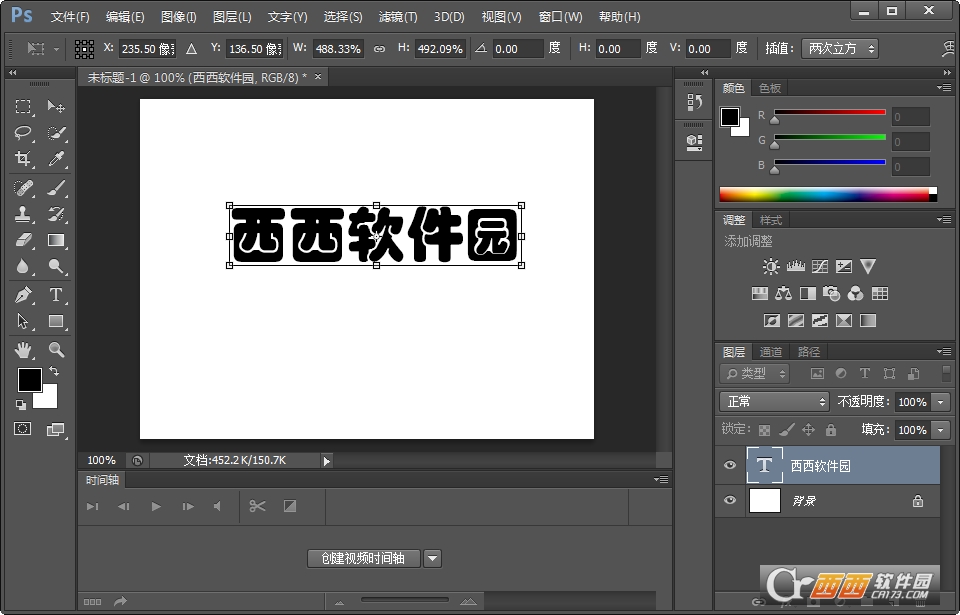Add a Levels adjustment from the 调整 panel

pyautogui.click(x=796, y=266)
